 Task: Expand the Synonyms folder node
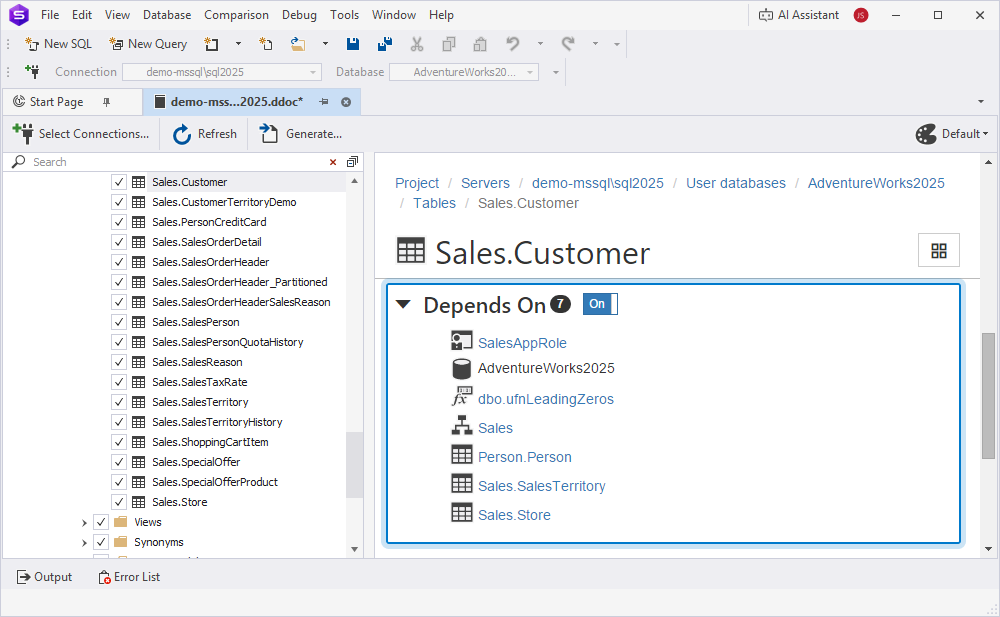[84, 542]
